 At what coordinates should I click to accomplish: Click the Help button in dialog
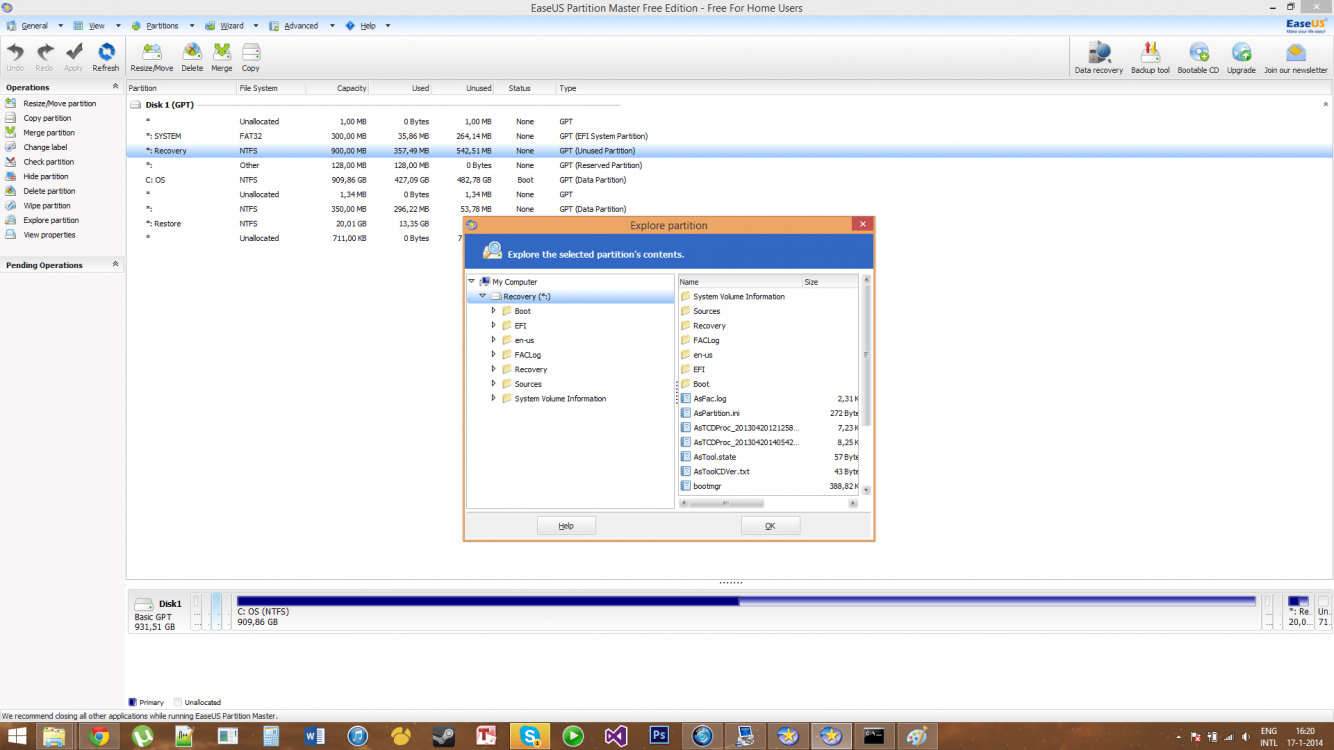(566, 526)
